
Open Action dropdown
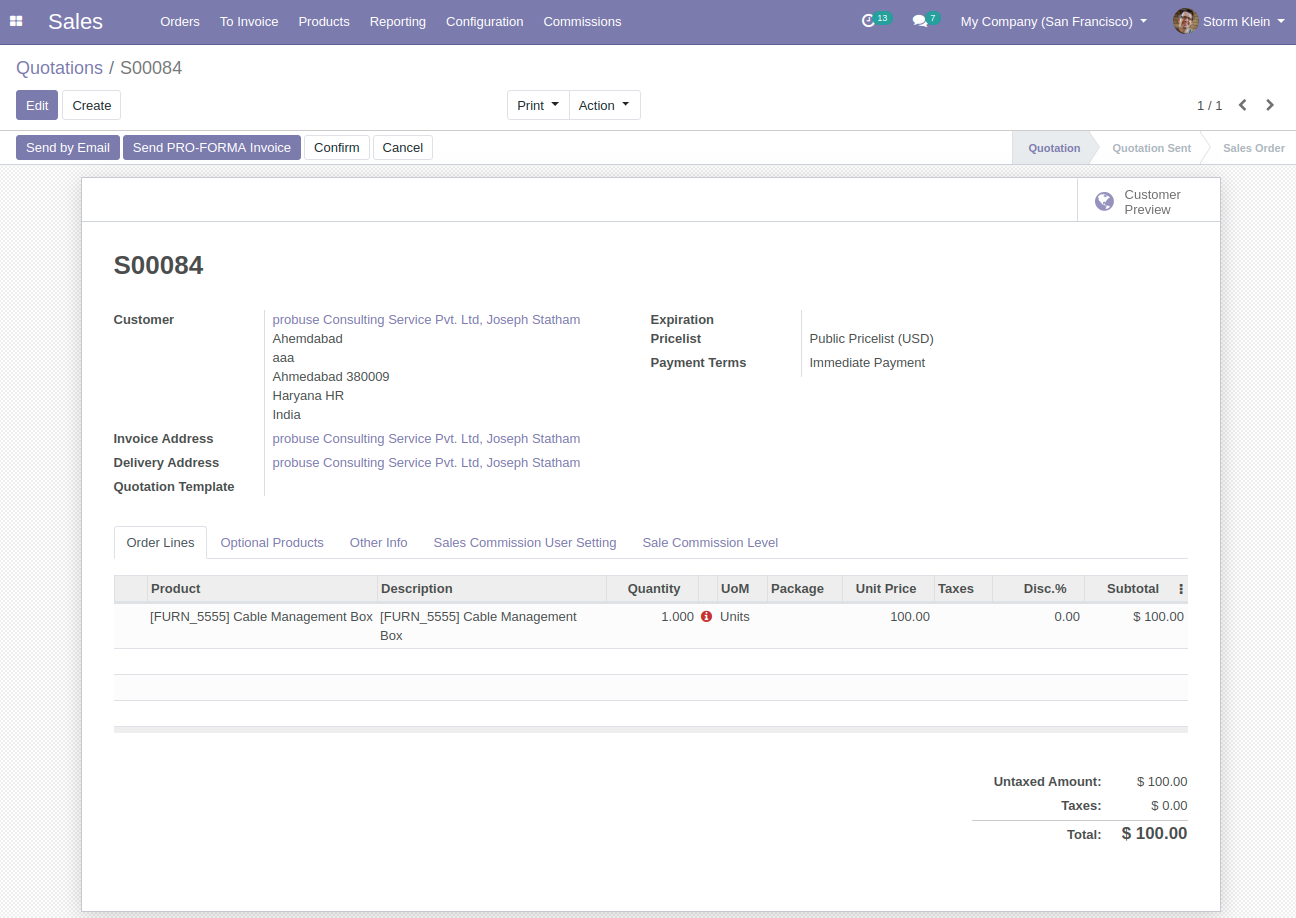click(605, 105)
